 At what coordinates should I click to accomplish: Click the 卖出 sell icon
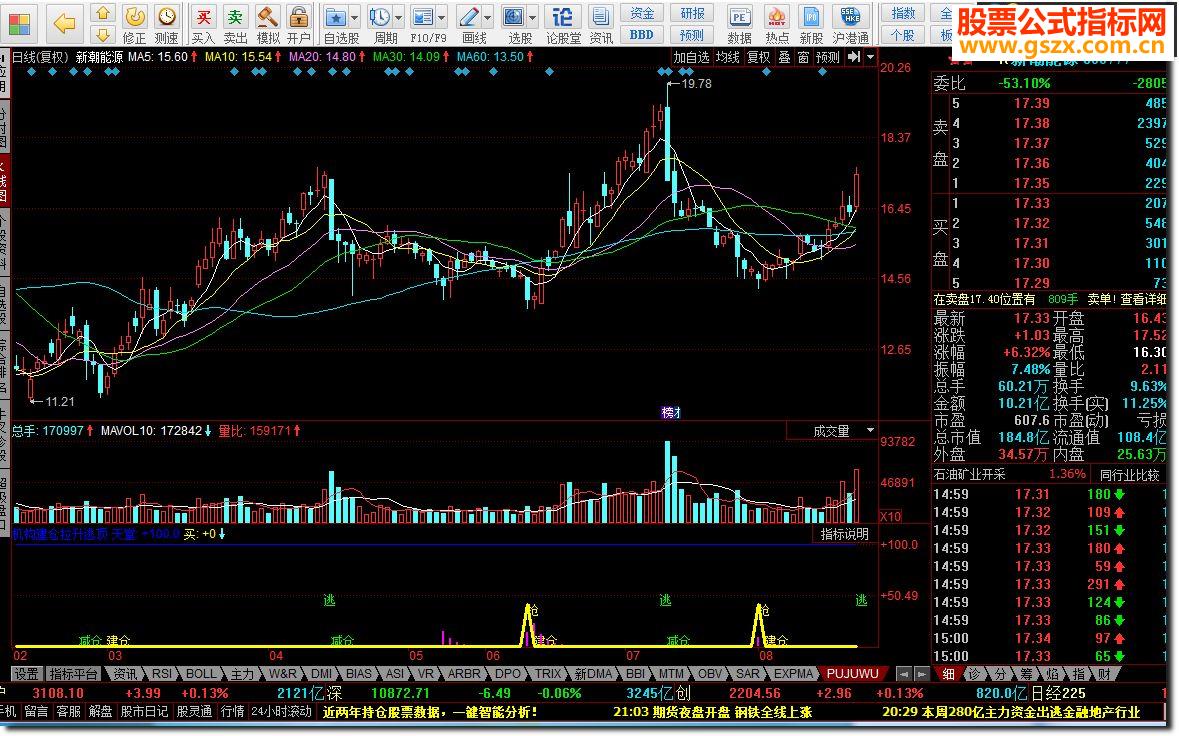[x=235, y=23]
